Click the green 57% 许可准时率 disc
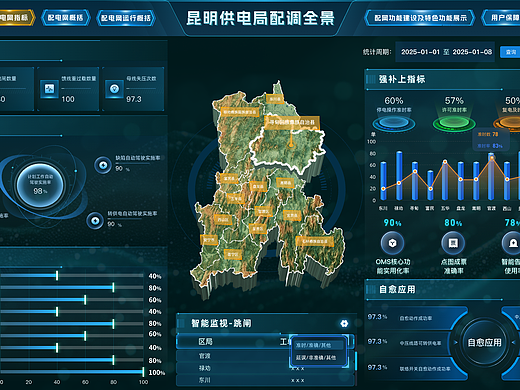 pyautogui.click(x=454, y=123)
